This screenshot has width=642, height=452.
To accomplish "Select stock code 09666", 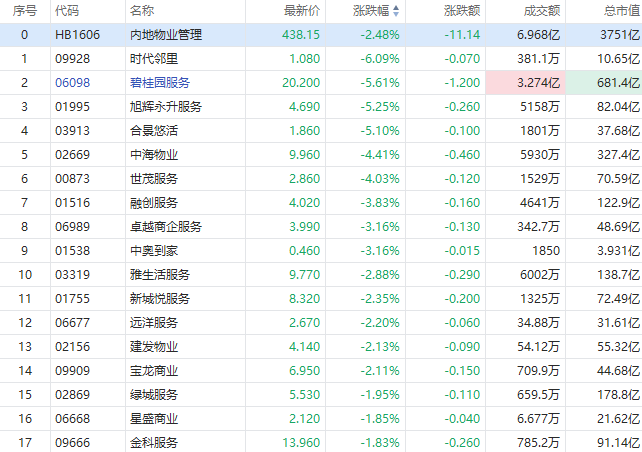I will click(x=72, y=443).
